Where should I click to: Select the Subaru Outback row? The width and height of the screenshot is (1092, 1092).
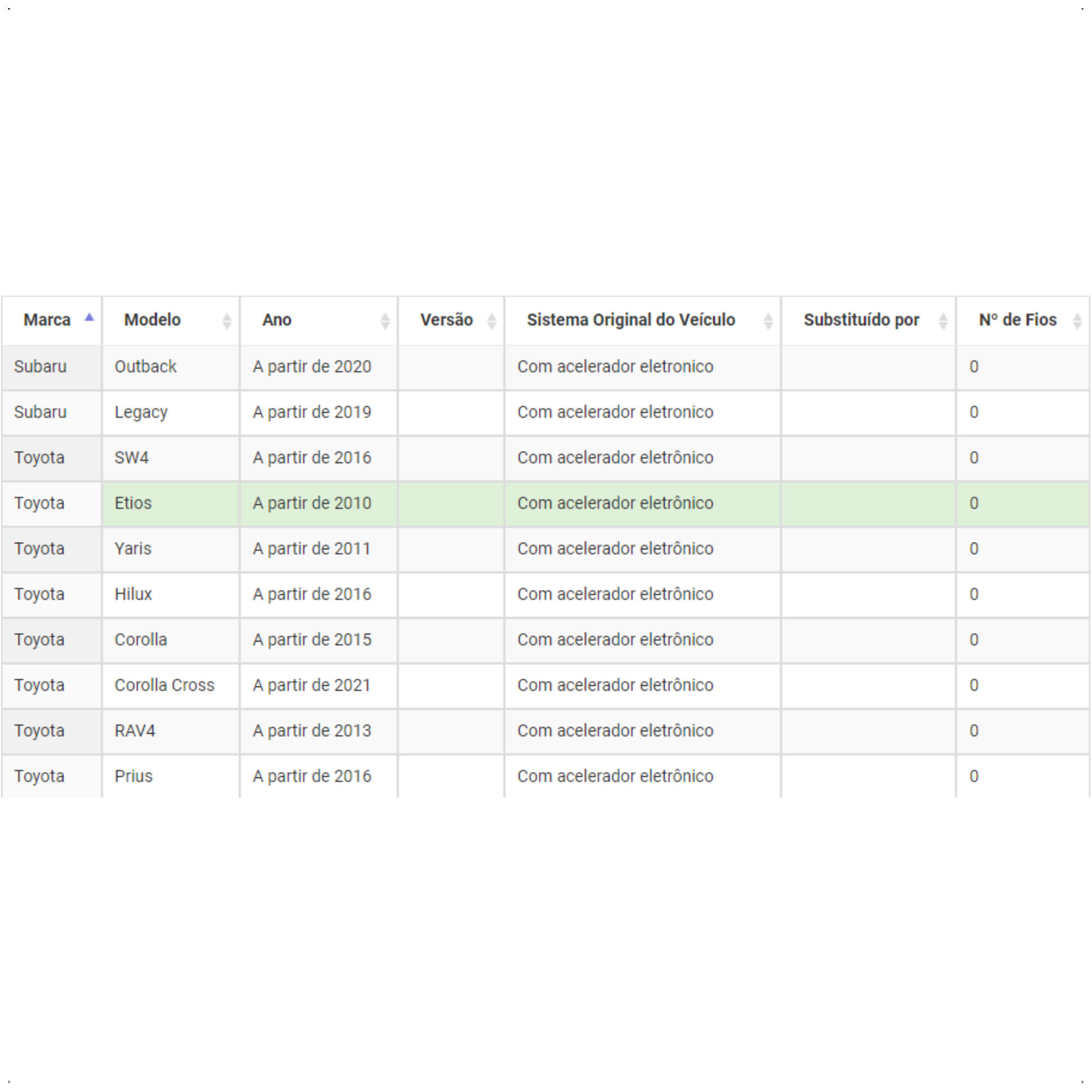(545, 367)
